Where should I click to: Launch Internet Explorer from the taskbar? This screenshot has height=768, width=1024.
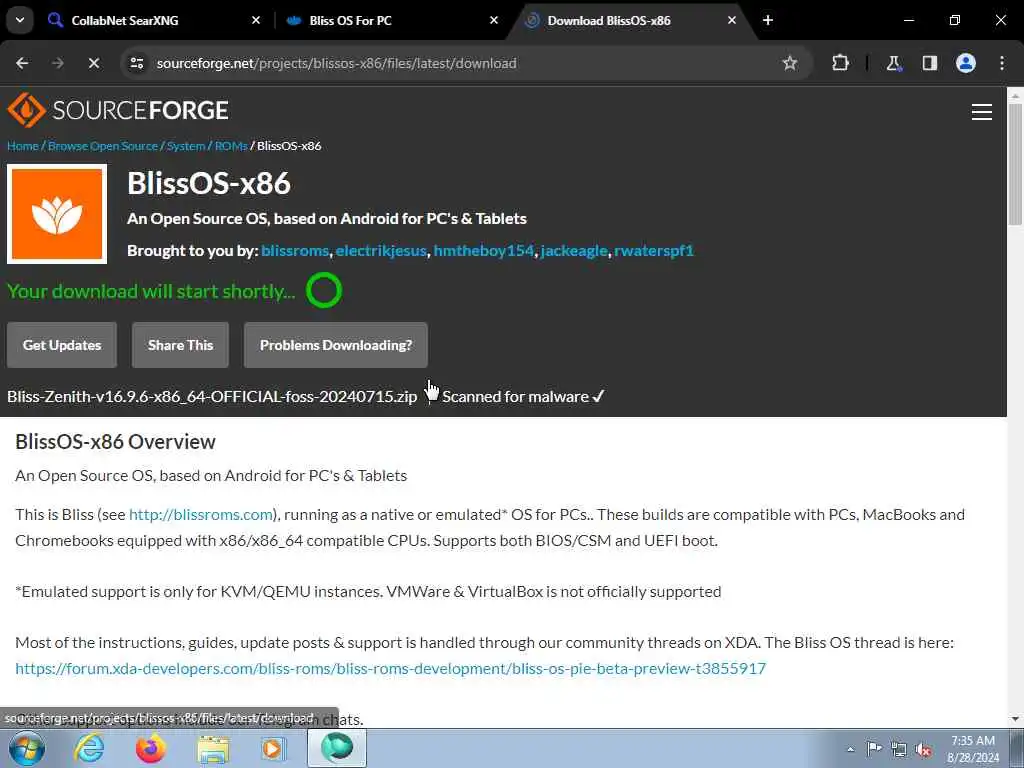[89, 748]
